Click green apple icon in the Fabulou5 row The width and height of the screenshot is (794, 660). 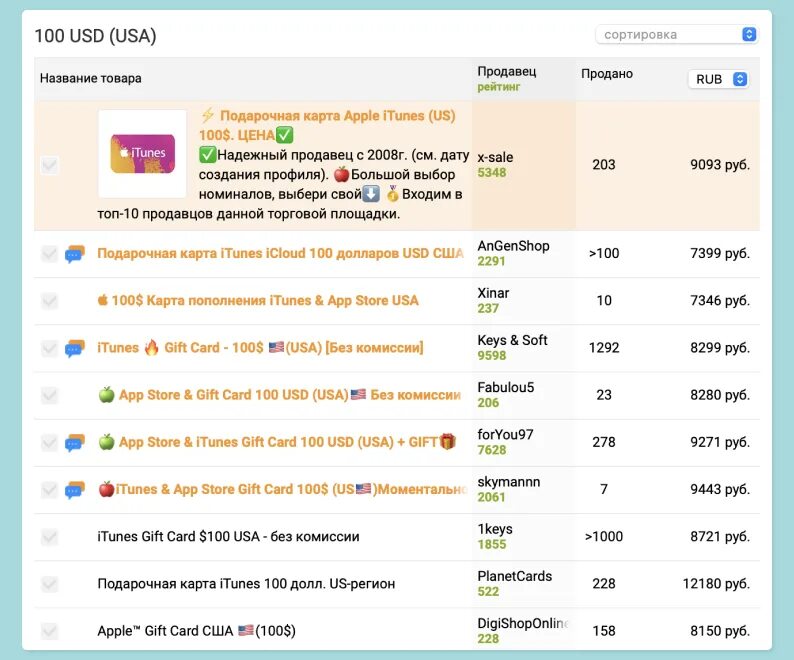tap(106, 395)
